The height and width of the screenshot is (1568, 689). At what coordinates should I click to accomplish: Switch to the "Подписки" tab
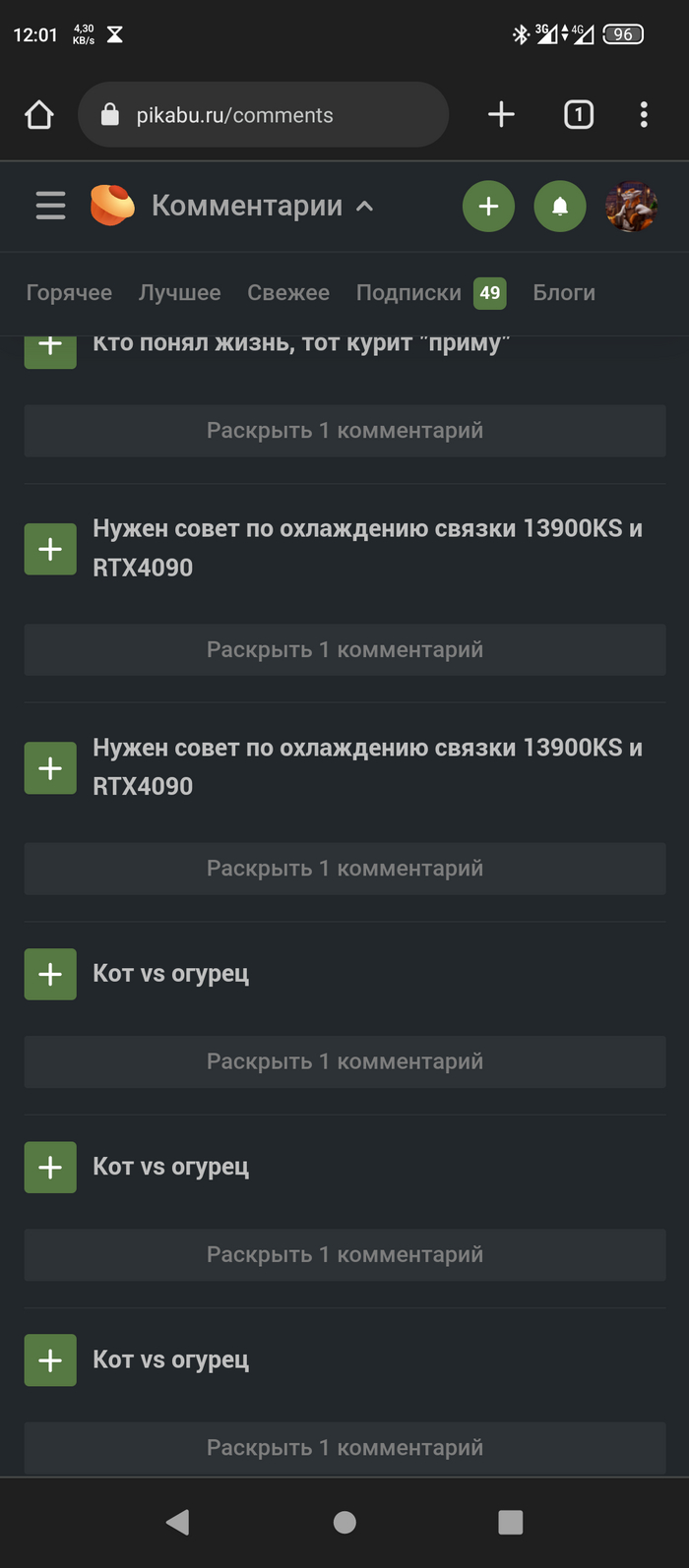tap(408, 293)
